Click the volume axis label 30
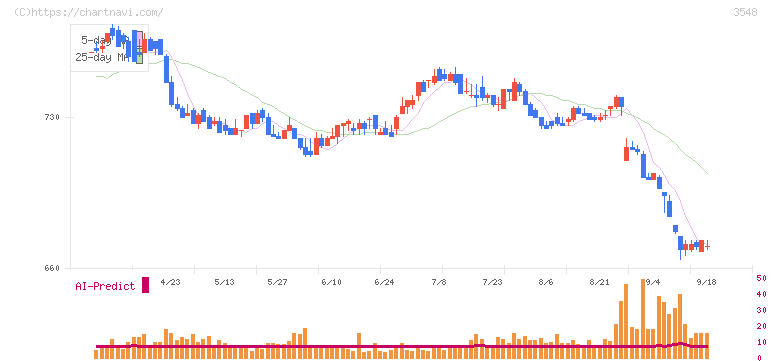 click(x=761, y=310)
